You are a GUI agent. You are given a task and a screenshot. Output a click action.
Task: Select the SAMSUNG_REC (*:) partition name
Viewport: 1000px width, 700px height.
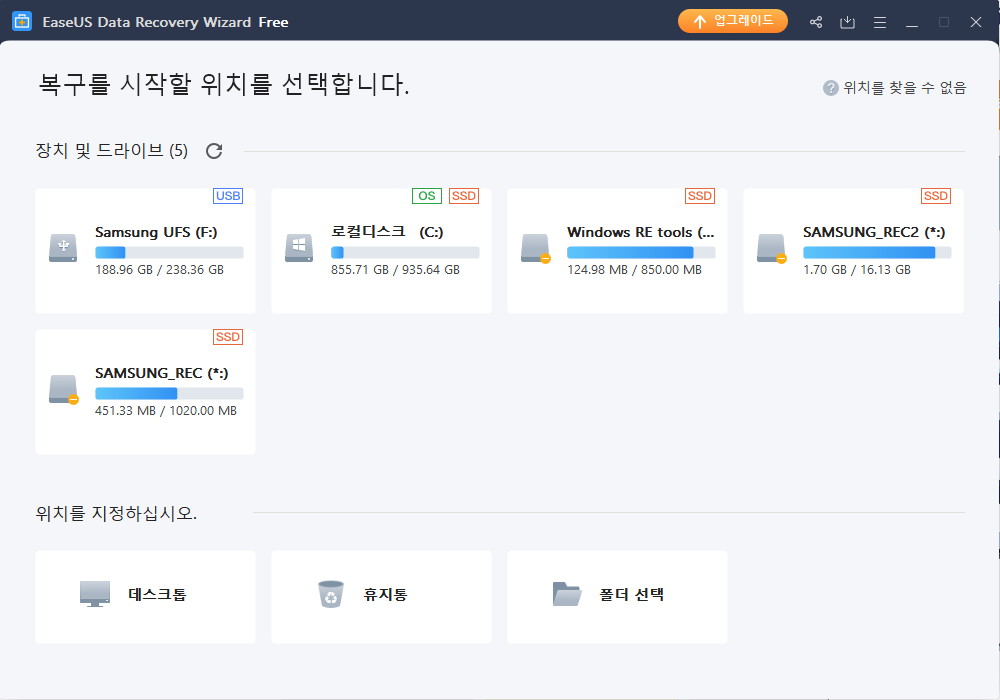(161, 373)
